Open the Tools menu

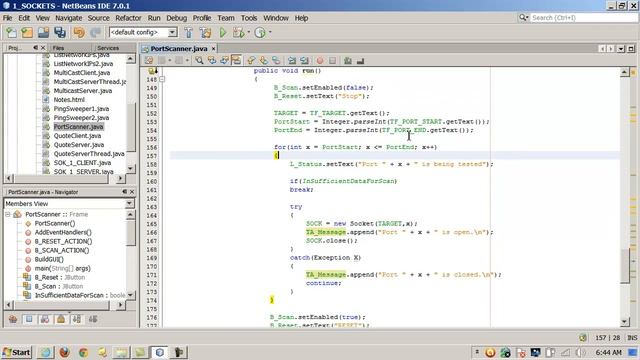249,18
